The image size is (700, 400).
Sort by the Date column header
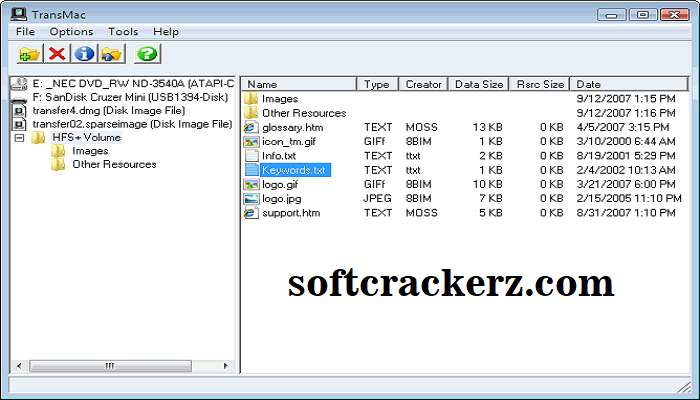coord(629,84)
